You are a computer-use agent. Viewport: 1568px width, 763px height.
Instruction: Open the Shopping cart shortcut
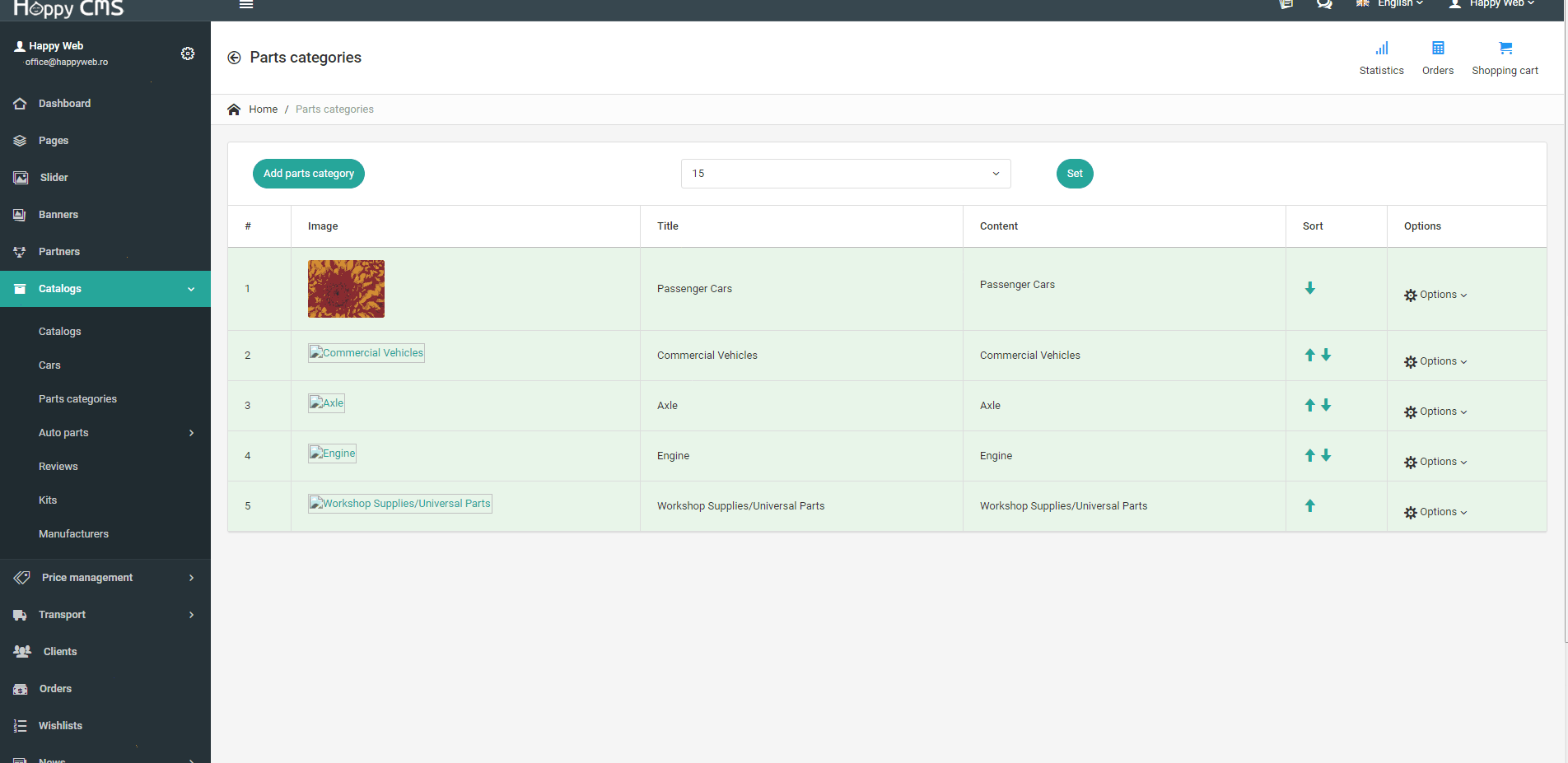1505,58
